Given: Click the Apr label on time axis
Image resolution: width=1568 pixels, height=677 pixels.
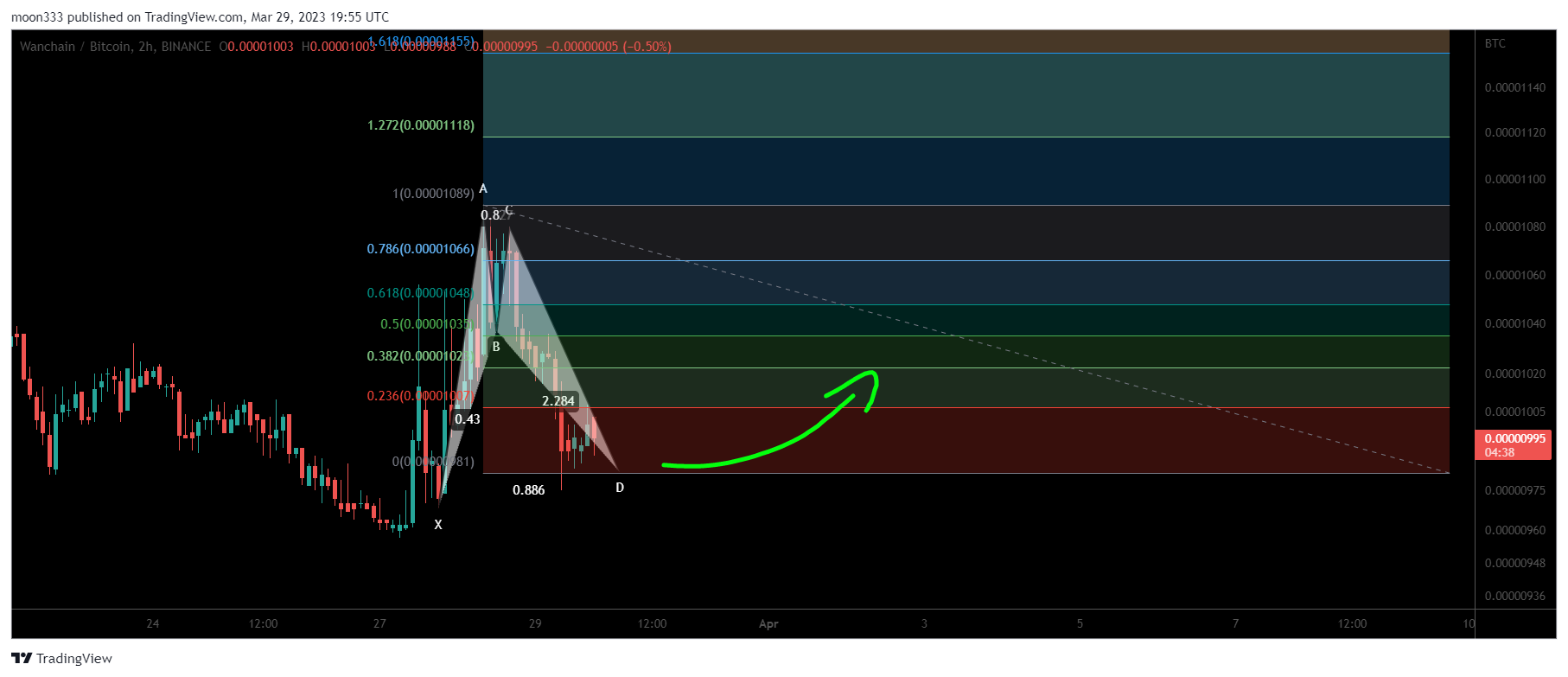Looking at the screenshot, I should (x=768, y=623).
